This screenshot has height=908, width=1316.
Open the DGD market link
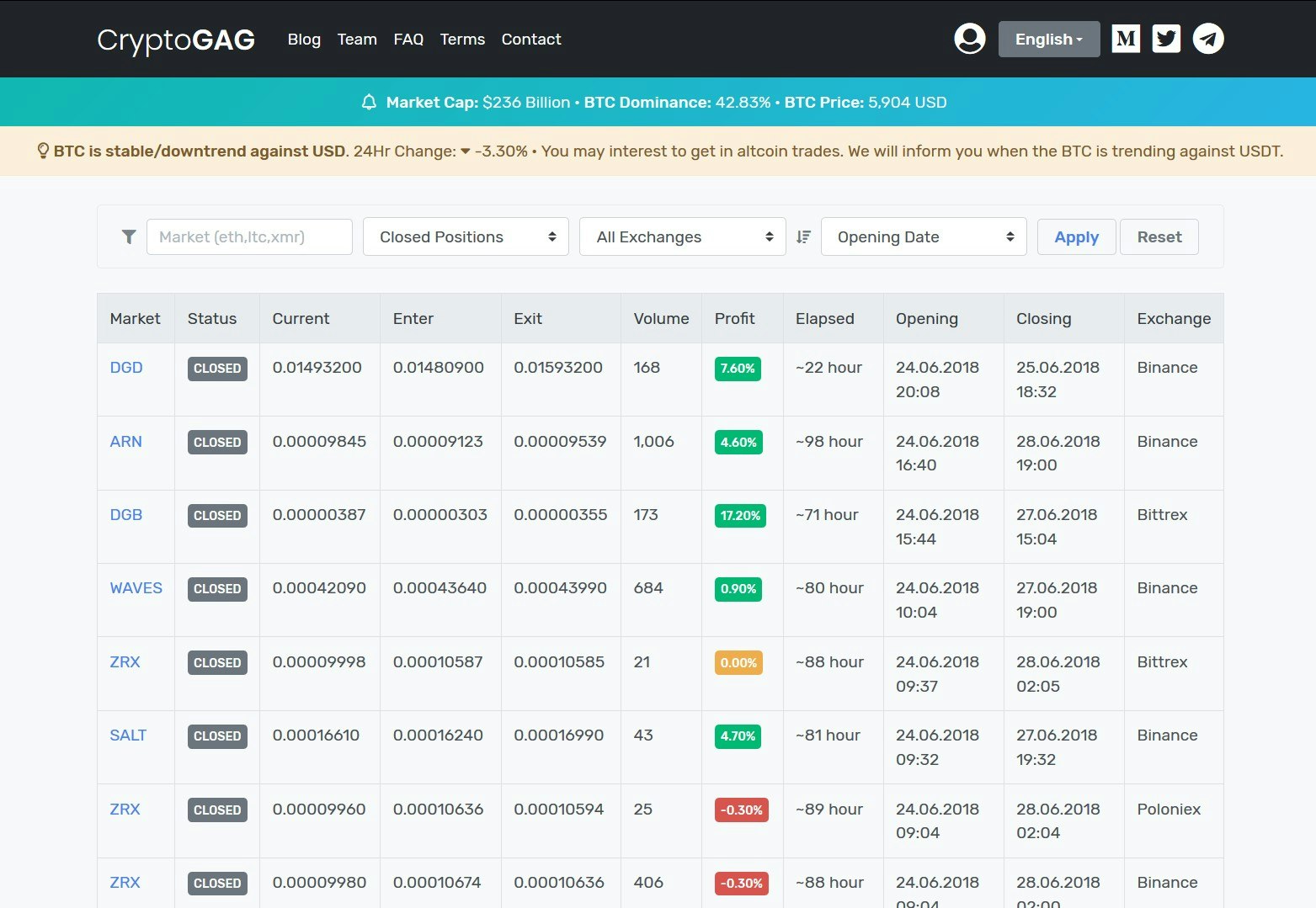125,367
